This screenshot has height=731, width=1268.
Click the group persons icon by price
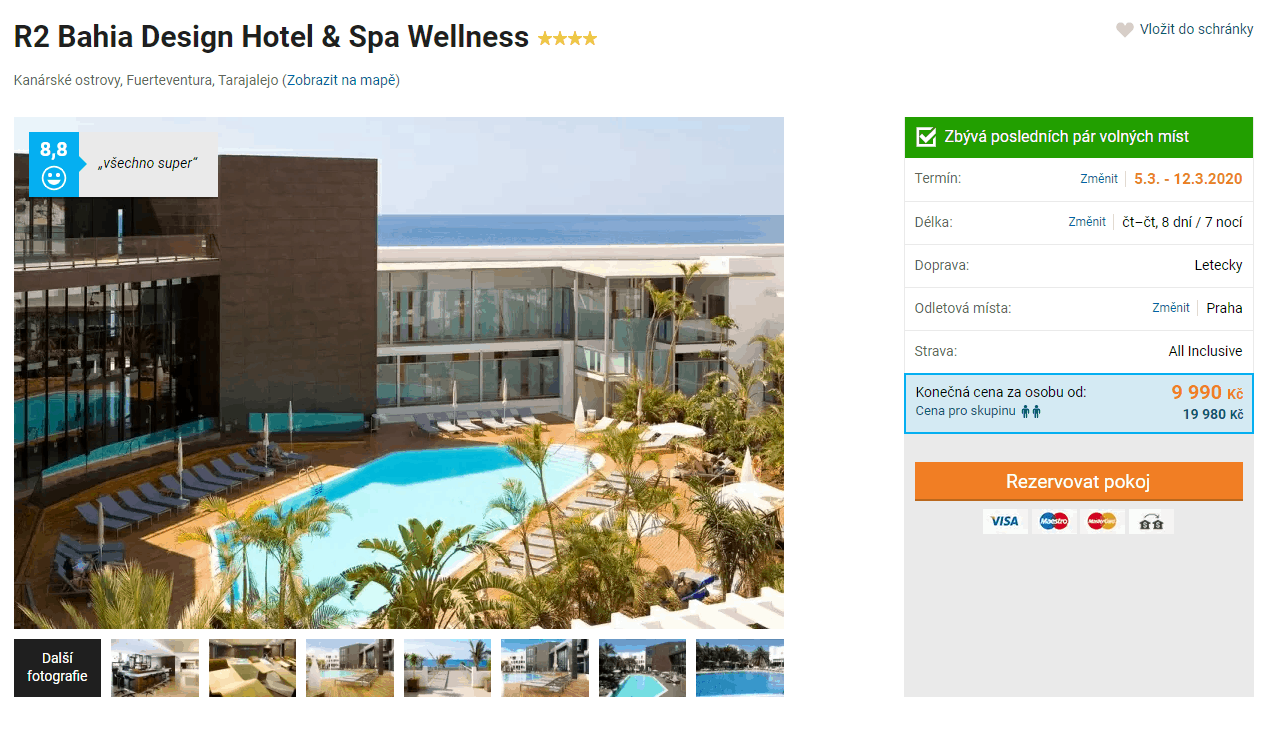(x=1031, y=411)
